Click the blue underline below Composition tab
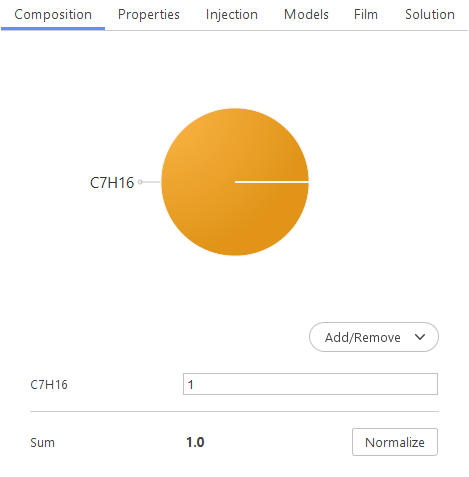The width and height of the screenshot is (469, 477). pyautogui.click(x=53, y=29)
